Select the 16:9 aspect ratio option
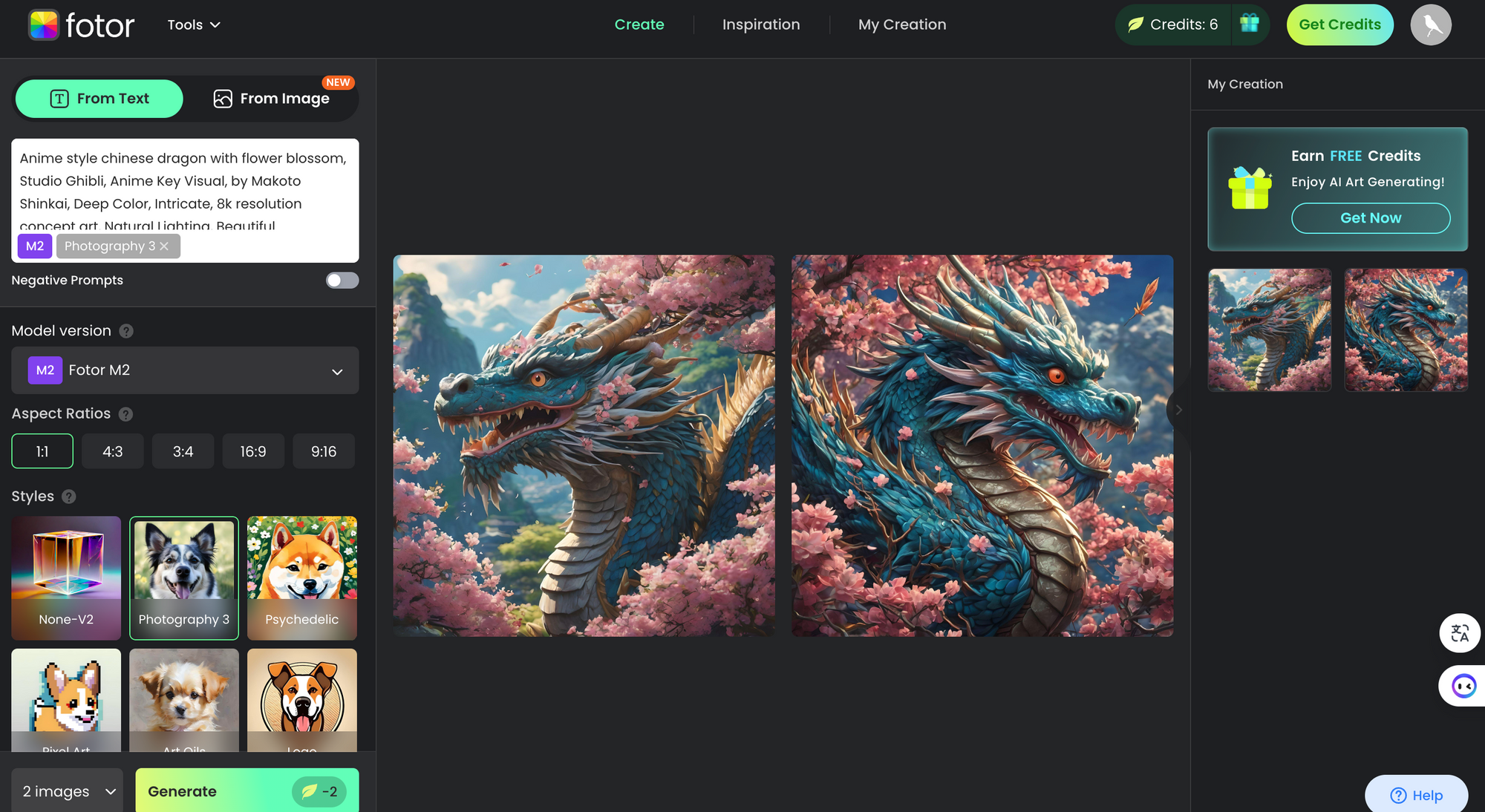Image resolution: width=1485 pixels, height=812 pixels. 252,451
